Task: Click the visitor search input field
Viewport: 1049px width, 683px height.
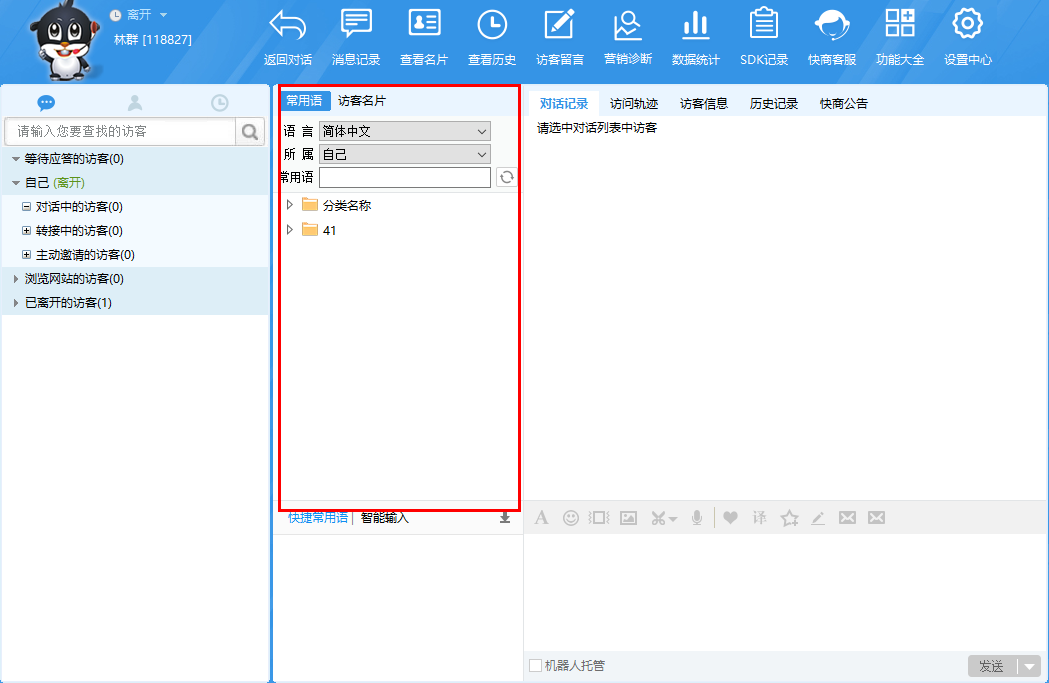Action: (120, 131)
